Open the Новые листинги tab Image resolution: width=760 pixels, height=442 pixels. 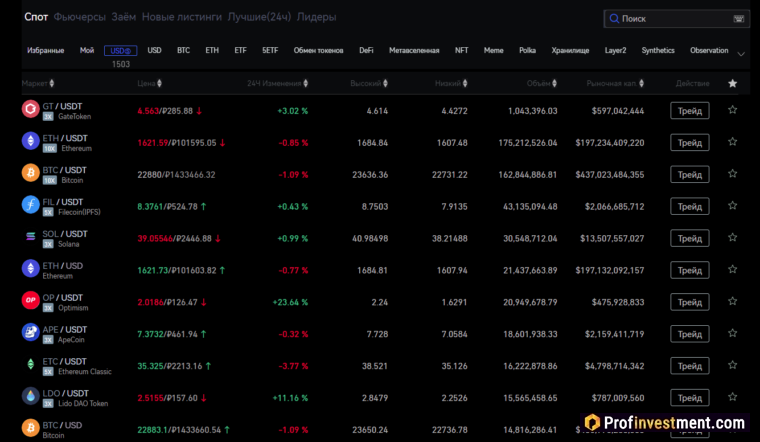tap(182, 17)
